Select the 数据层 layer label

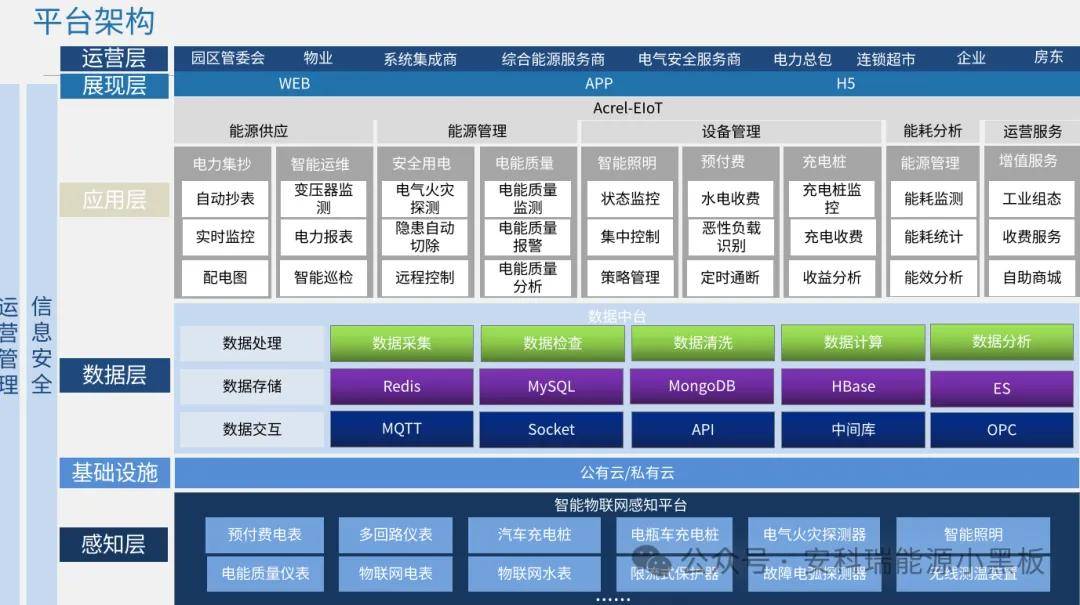click(x=114, y=375)
